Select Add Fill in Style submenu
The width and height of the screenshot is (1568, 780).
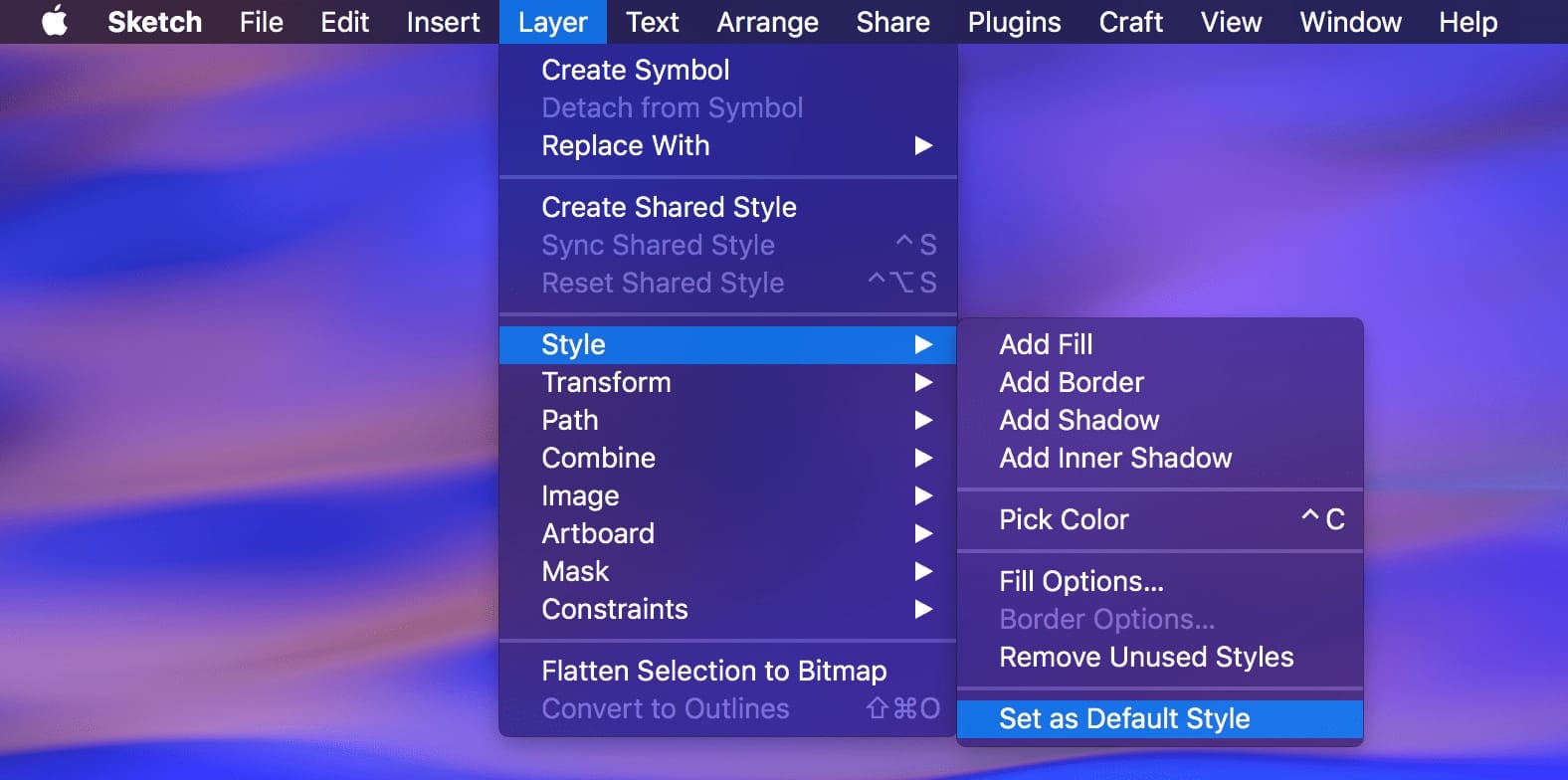click(1160, 344)
